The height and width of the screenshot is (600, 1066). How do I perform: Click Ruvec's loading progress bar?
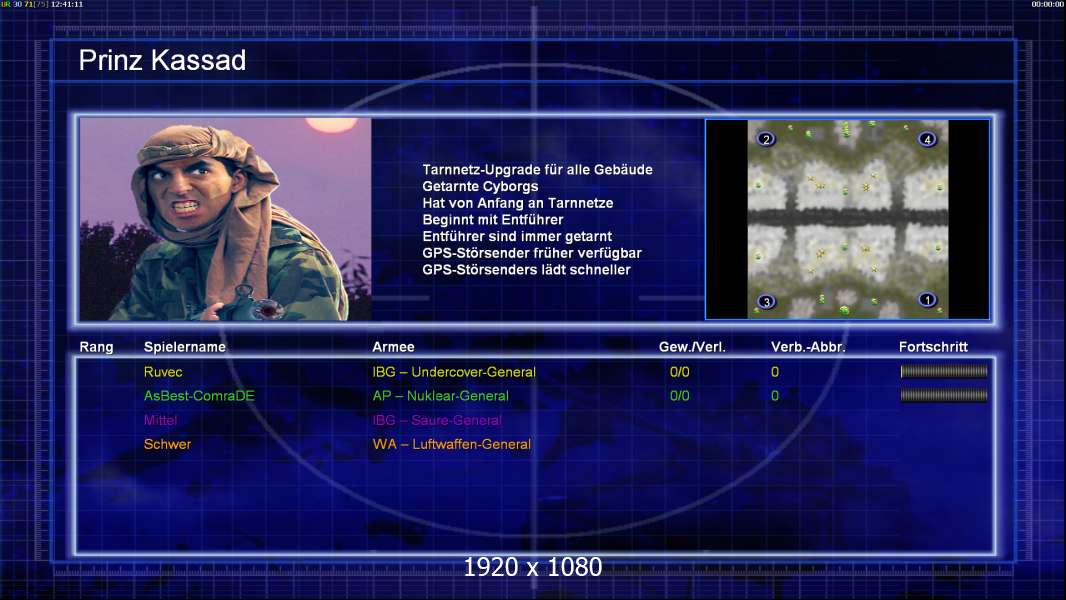coord(944,371)
